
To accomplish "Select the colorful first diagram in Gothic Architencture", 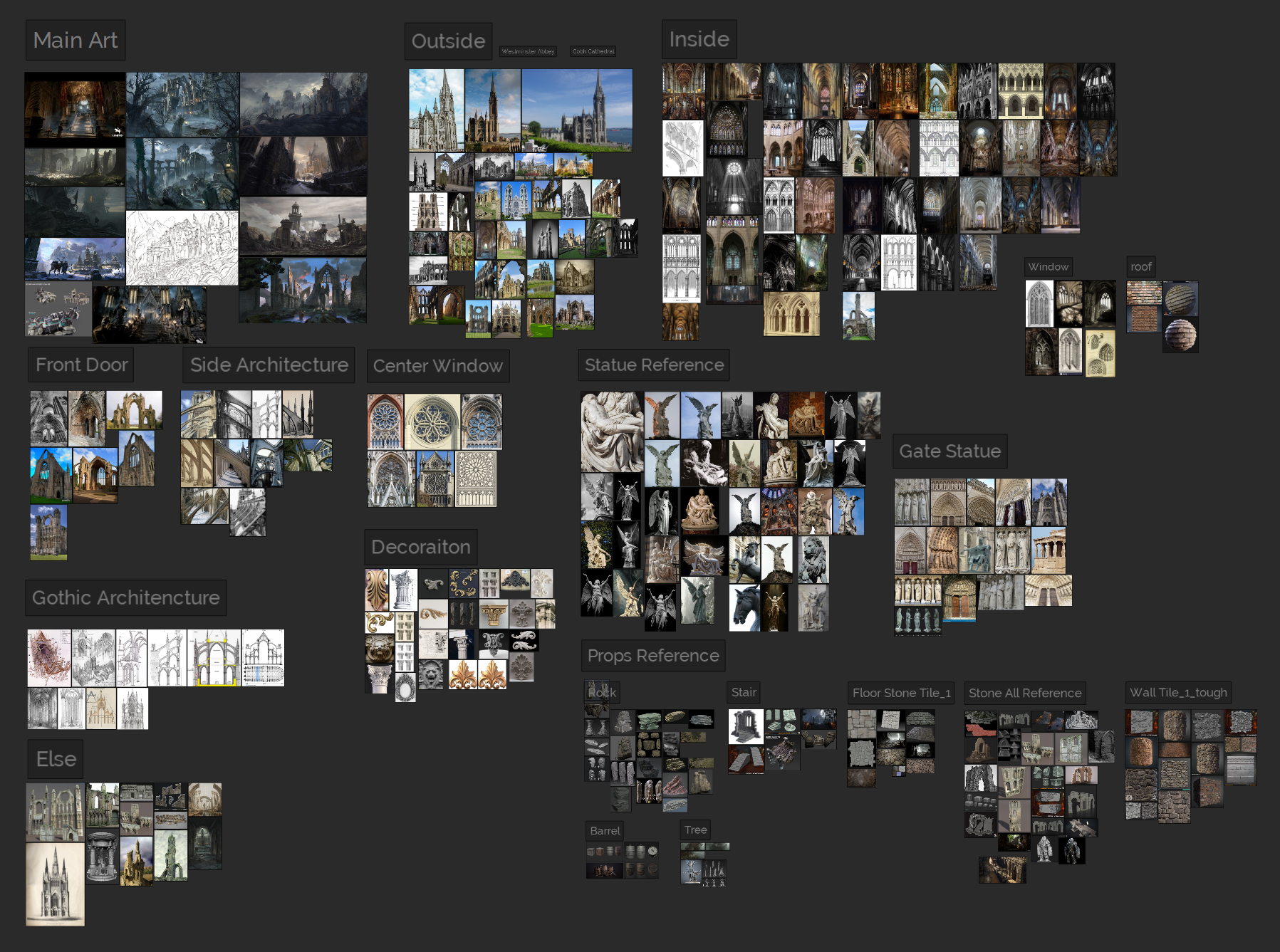I will tap(49, 658).
